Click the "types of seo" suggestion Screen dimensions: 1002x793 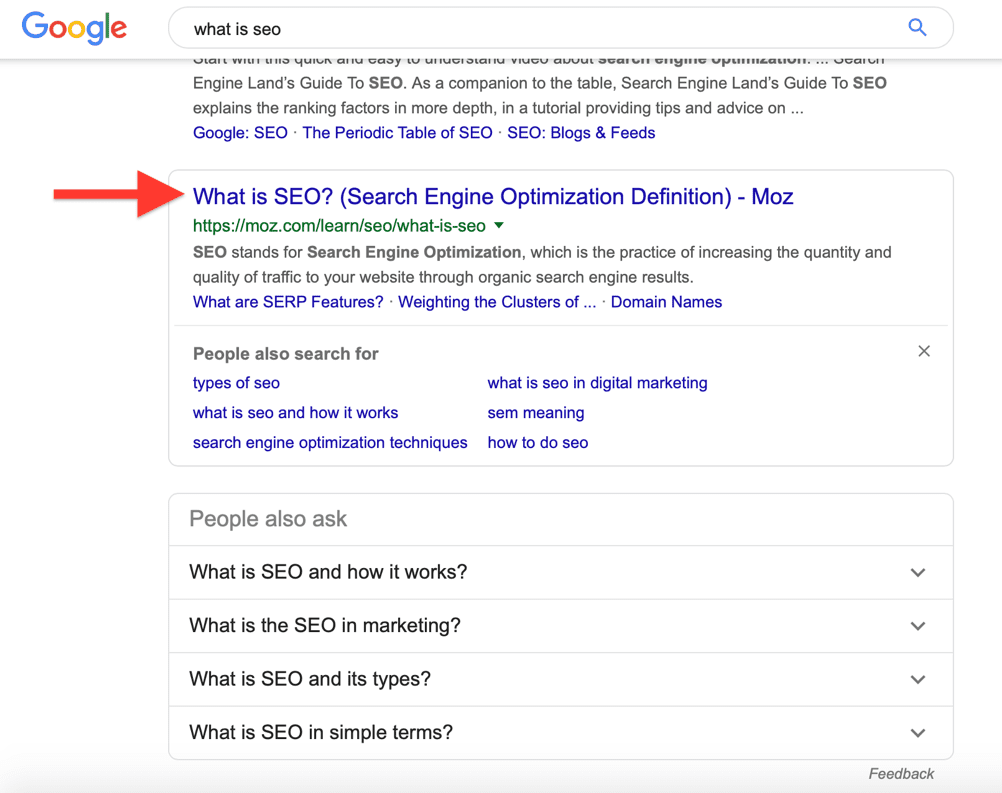236,382
